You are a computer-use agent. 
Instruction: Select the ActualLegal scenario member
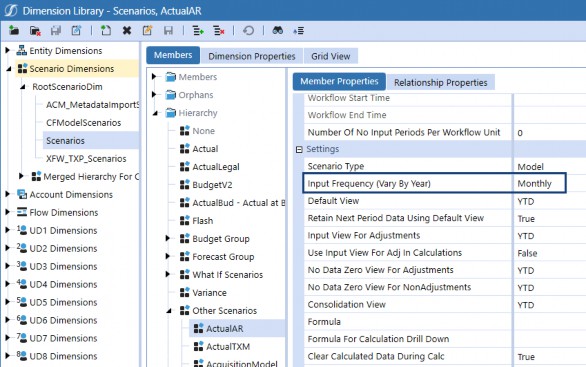pyautogui.click(x=216, y=167)
